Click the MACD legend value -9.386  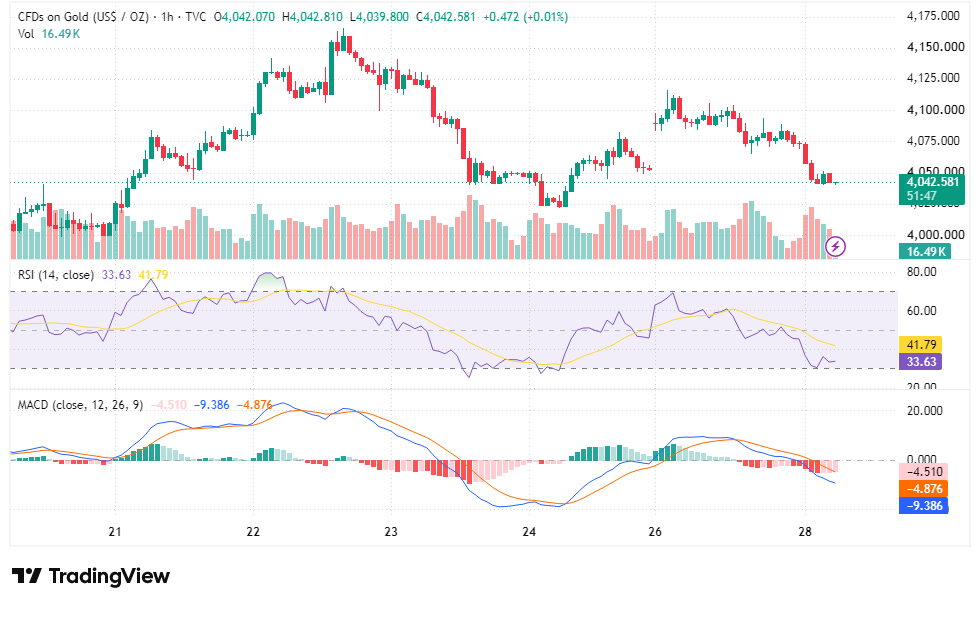[211, 405]
